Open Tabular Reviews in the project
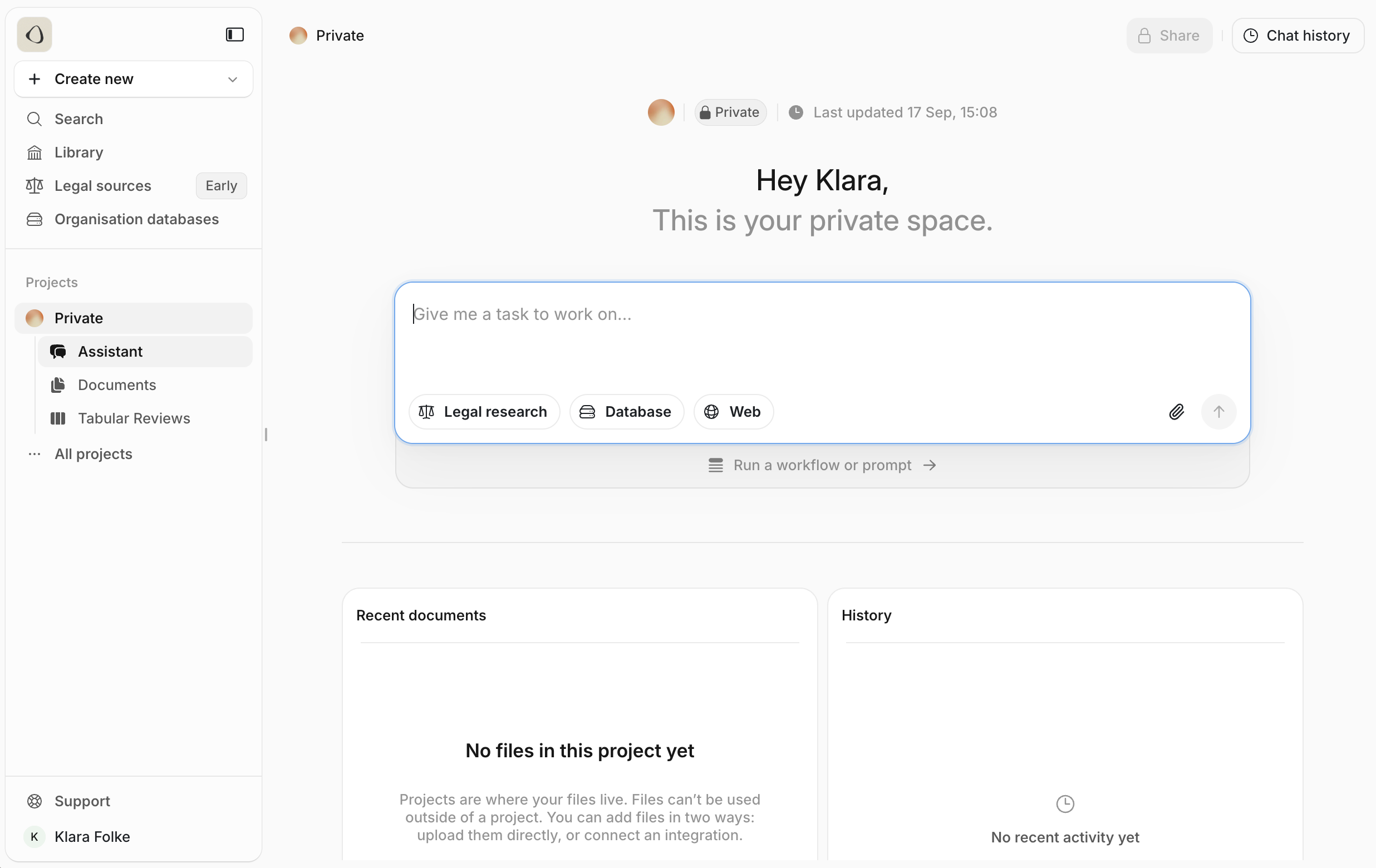Viewport: 1376px width, 868px height. click(x=134, y=418)
